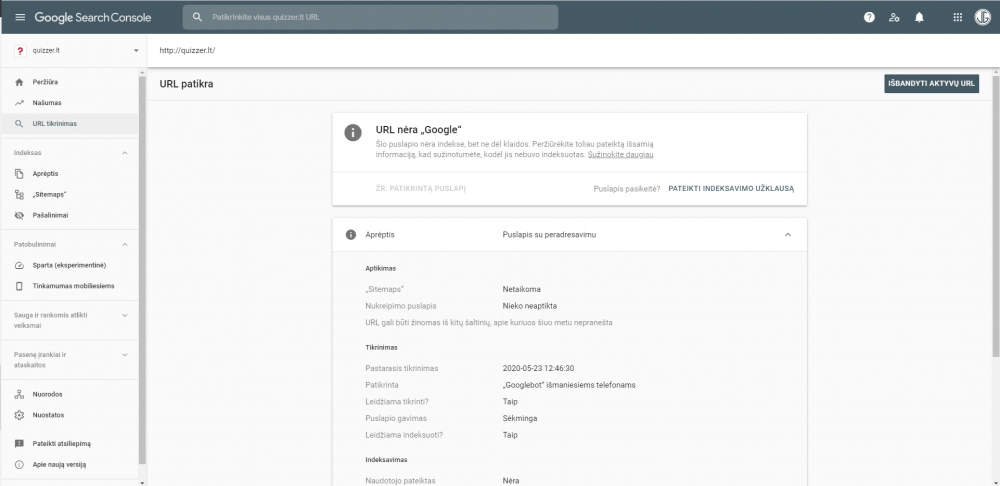
Task: Click the pages icon next to Aprėptis
Action: point(19,173)
